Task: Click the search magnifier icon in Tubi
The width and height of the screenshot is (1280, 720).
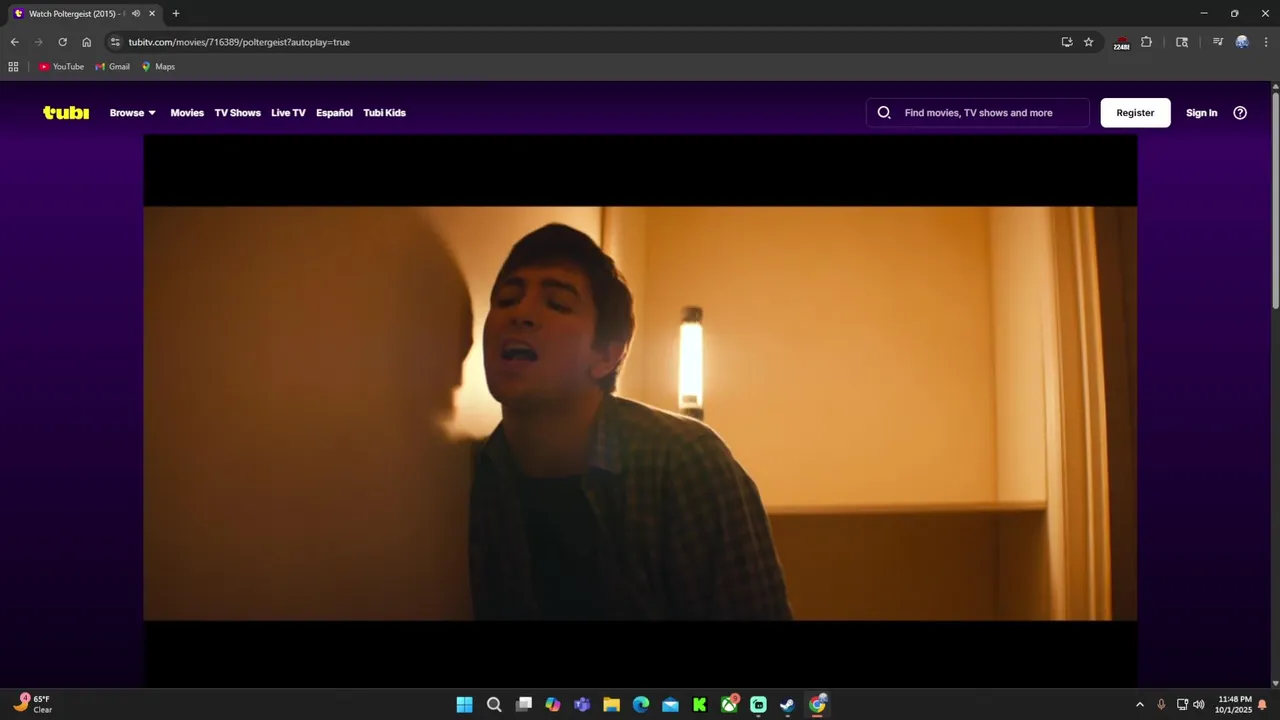Action: 884,113
